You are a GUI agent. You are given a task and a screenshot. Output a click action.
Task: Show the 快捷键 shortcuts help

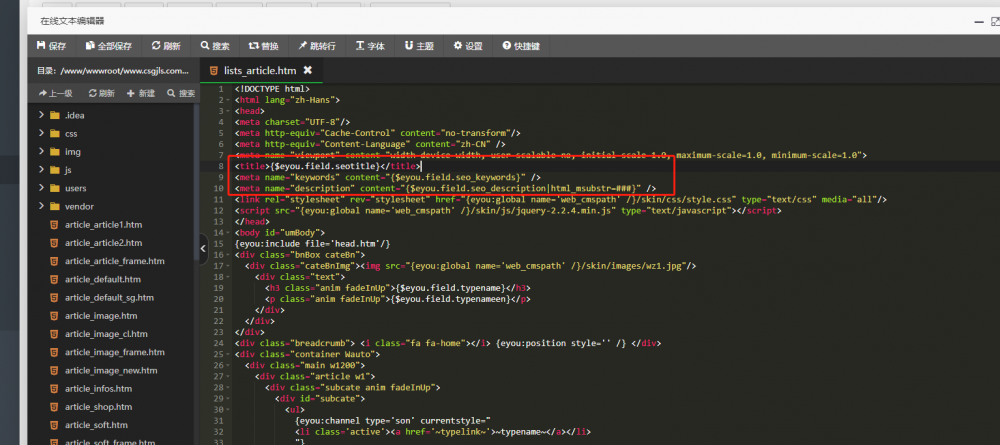tap(521, 46)
